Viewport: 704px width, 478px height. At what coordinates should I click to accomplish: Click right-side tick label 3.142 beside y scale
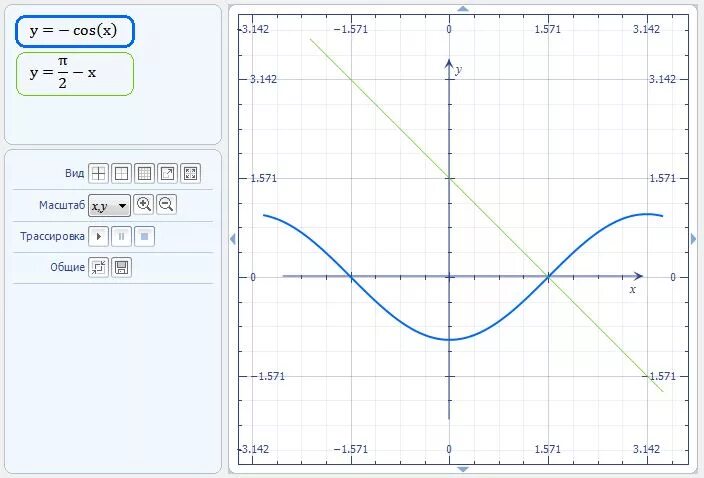pos(662,79)
